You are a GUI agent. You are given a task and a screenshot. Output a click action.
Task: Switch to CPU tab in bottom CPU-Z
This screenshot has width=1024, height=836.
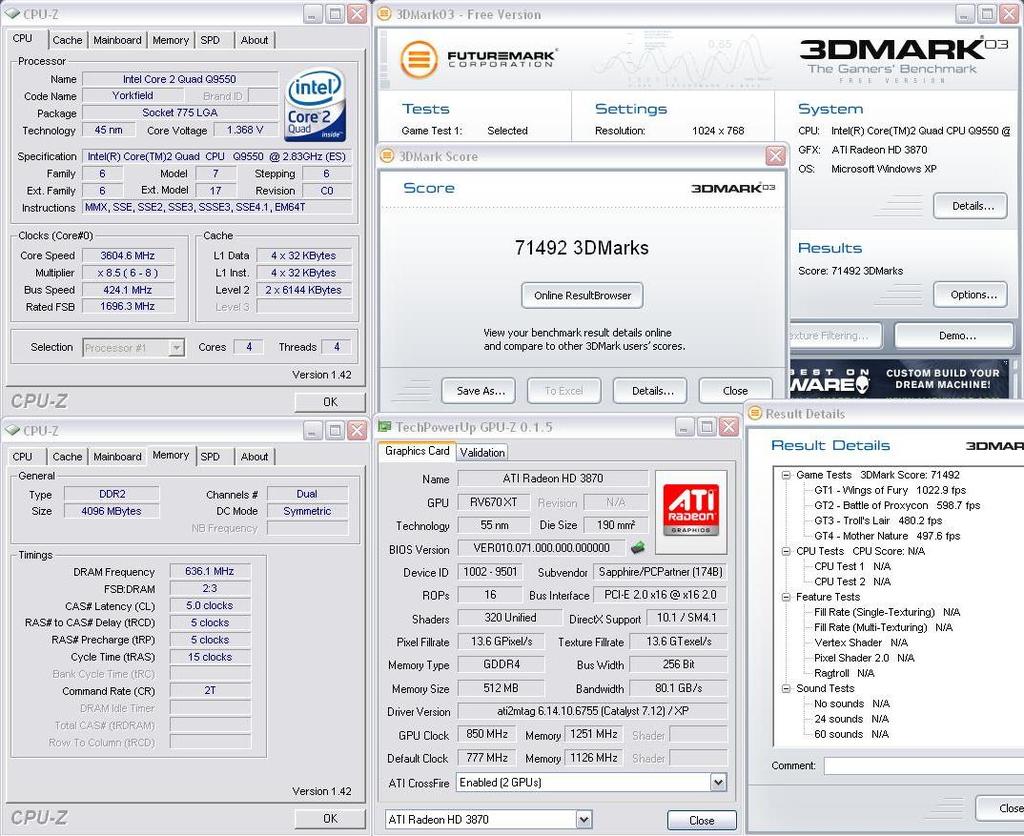(x=22, y=457)
